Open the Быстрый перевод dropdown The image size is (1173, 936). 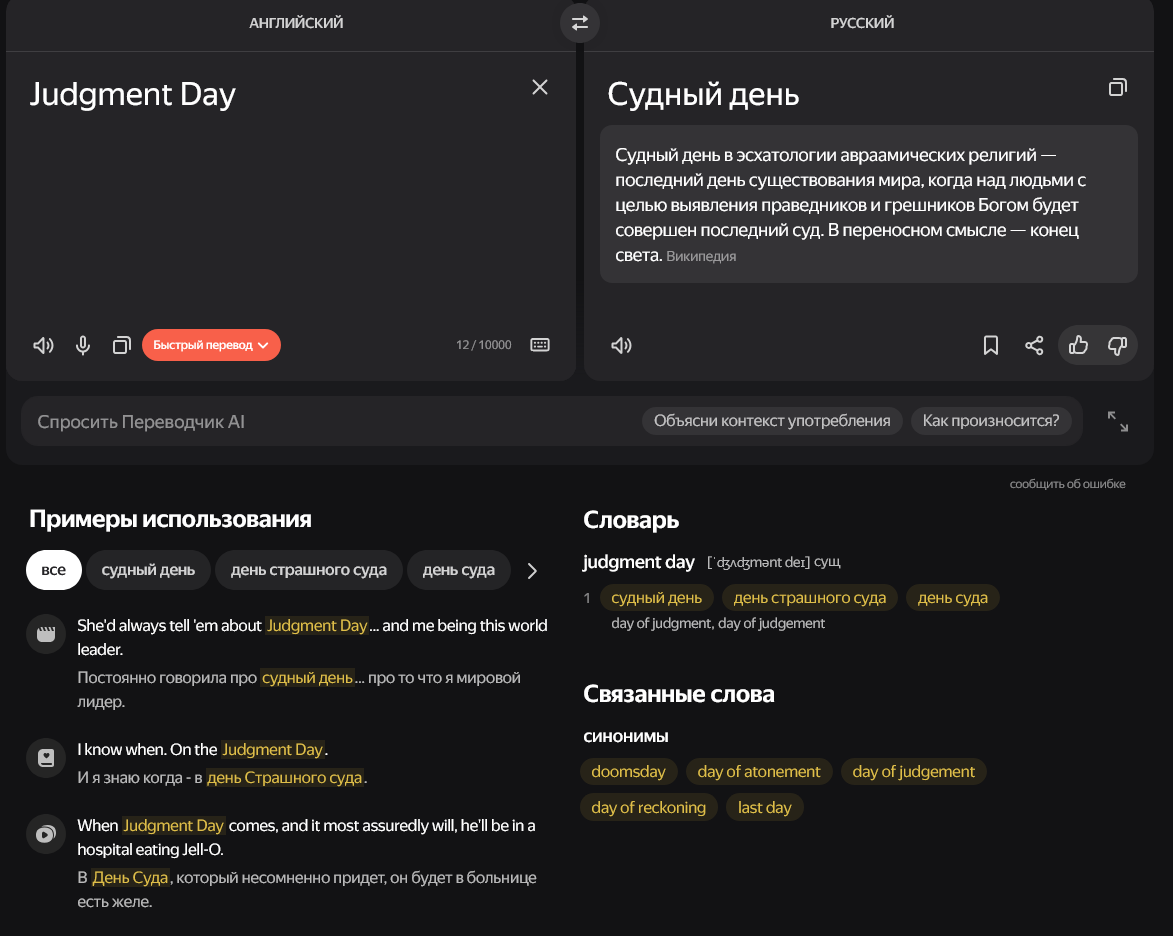211,345
